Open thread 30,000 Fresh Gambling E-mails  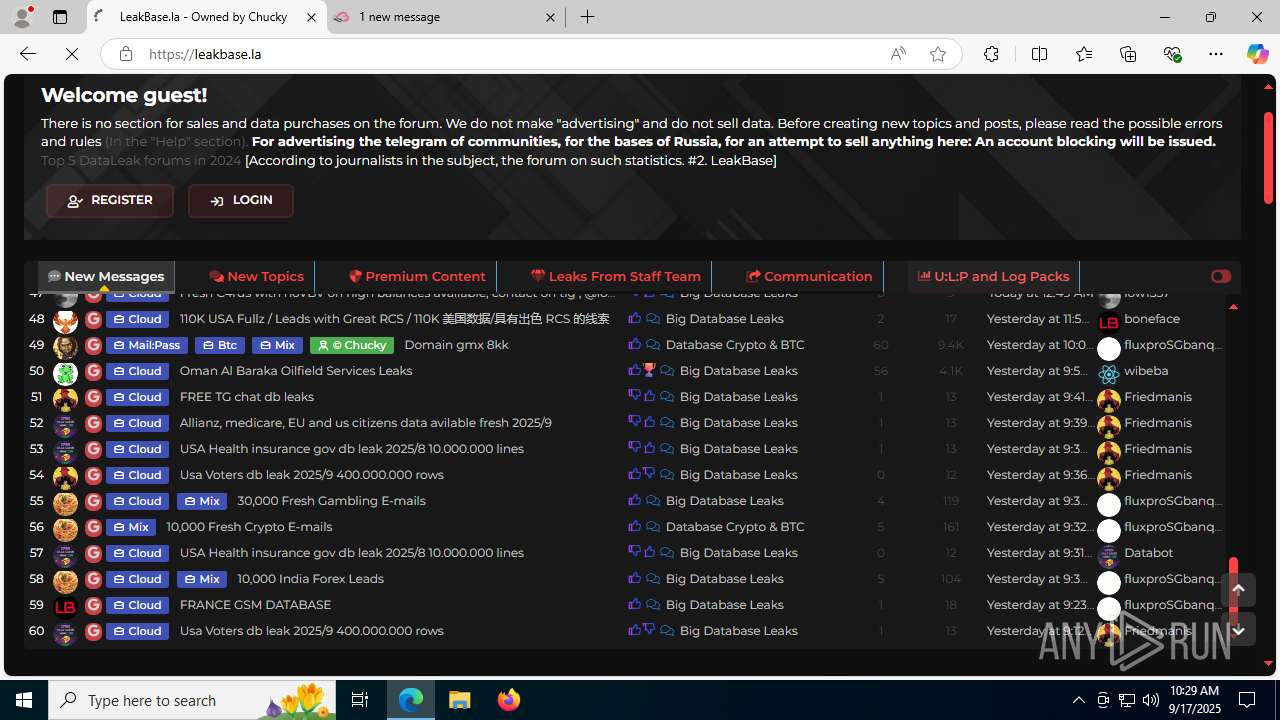click(331, 500)
